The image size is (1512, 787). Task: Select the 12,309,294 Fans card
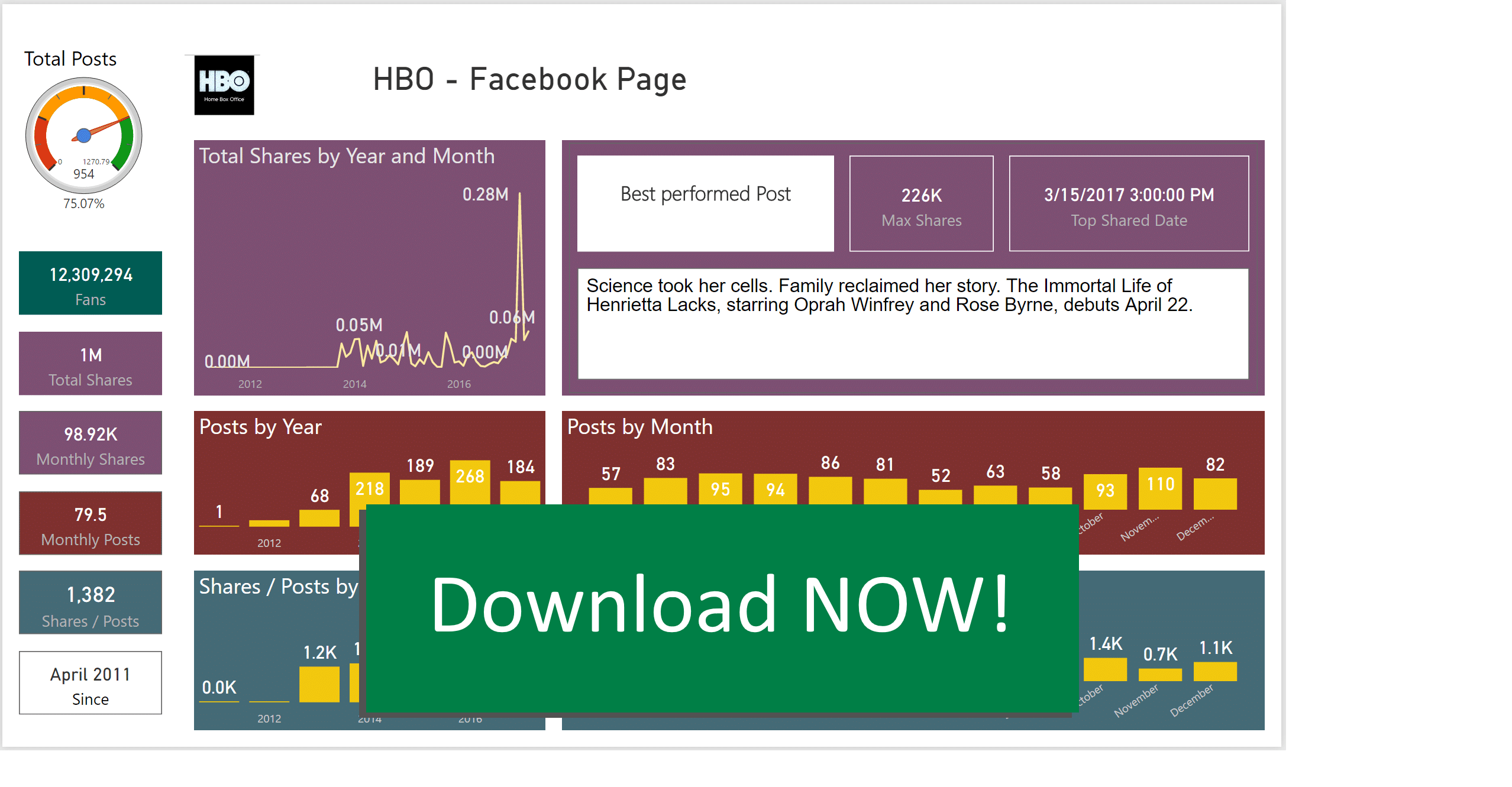[91, 283]
